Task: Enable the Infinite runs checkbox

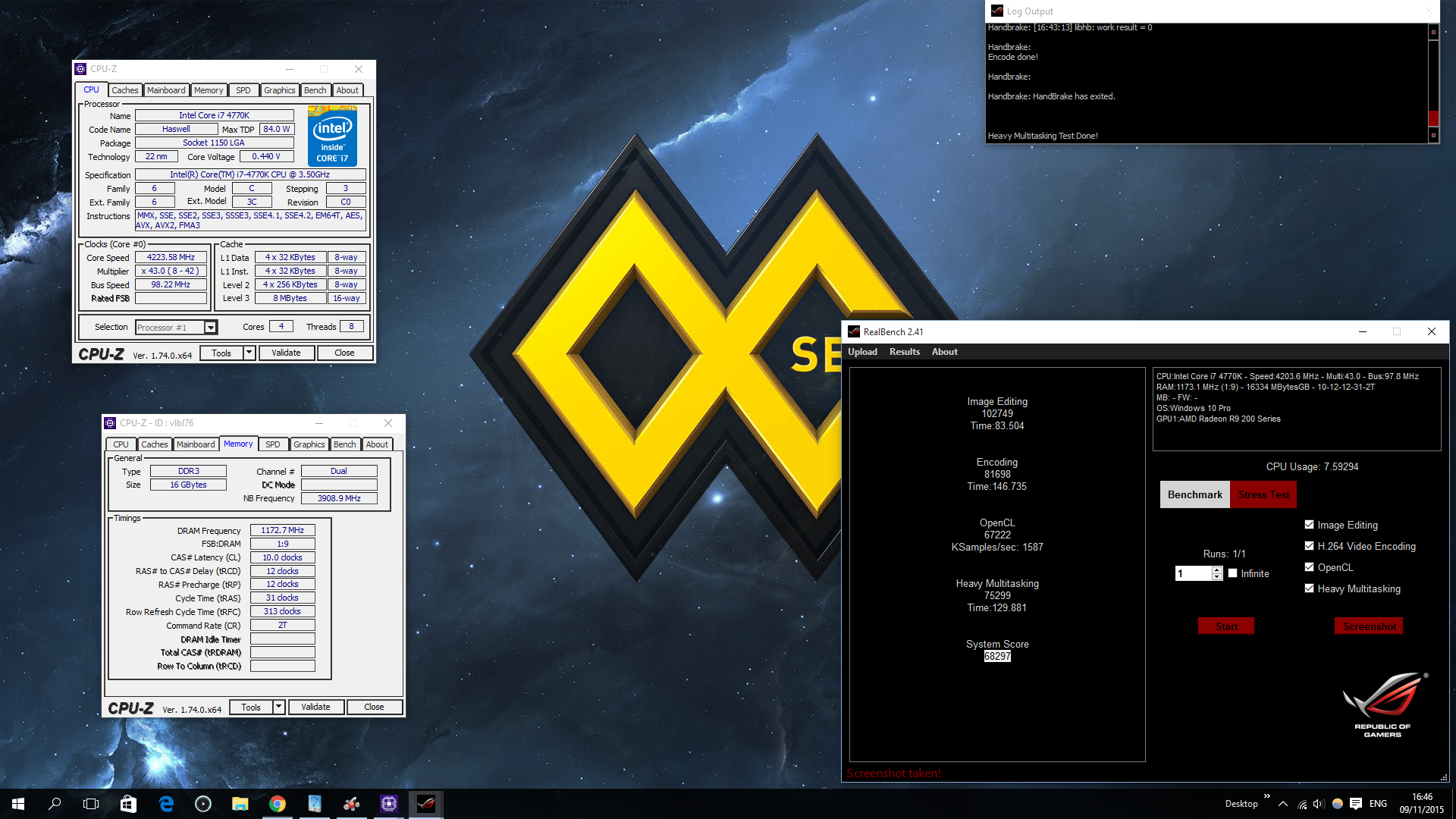Action: [x=1233, y=573]
